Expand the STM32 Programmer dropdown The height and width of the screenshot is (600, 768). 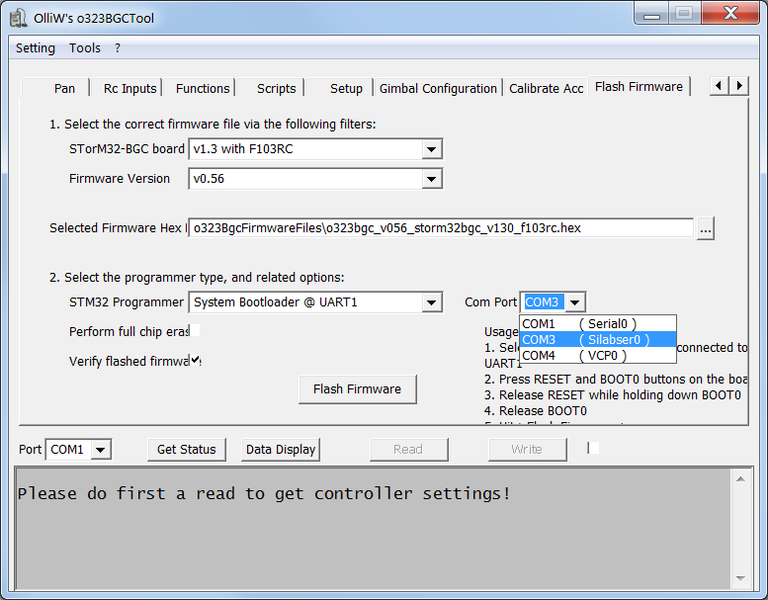(431, 303)
